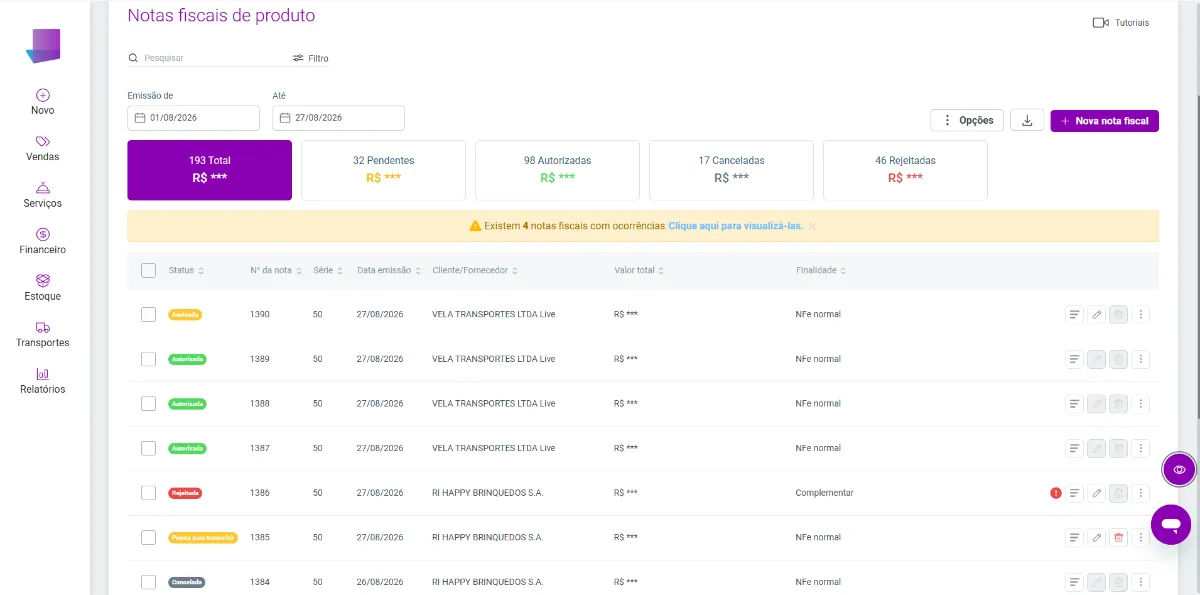Sort table by Nº da nota column
Viewport: 1200px width, 595px height.
click(275, 271)
